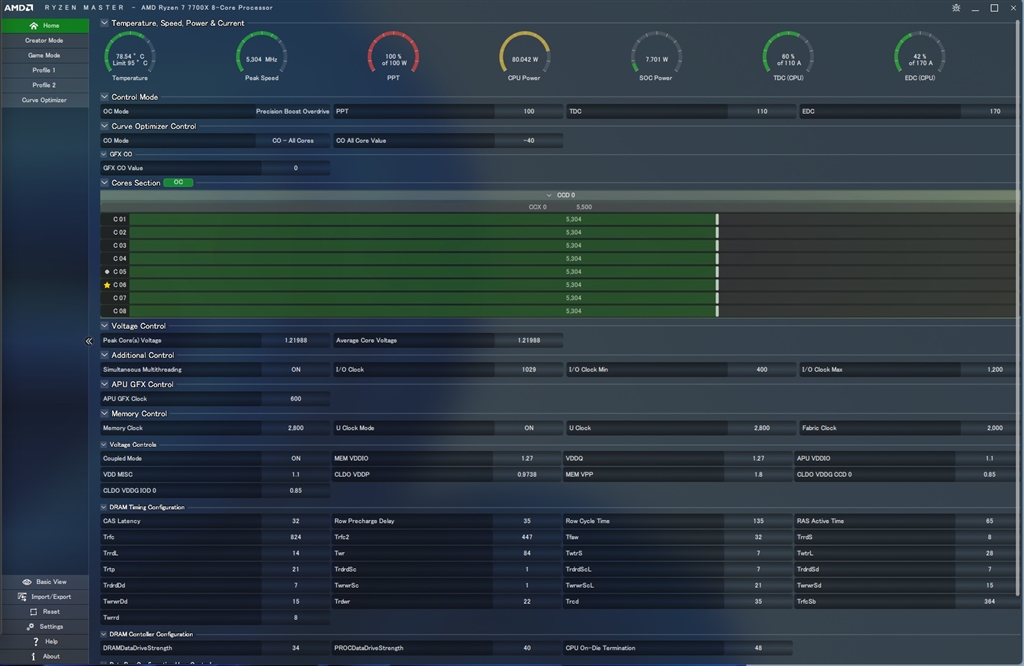Open the Home view in sidebar
This screenshot has height=666, width=1024.
coord(44,25)
